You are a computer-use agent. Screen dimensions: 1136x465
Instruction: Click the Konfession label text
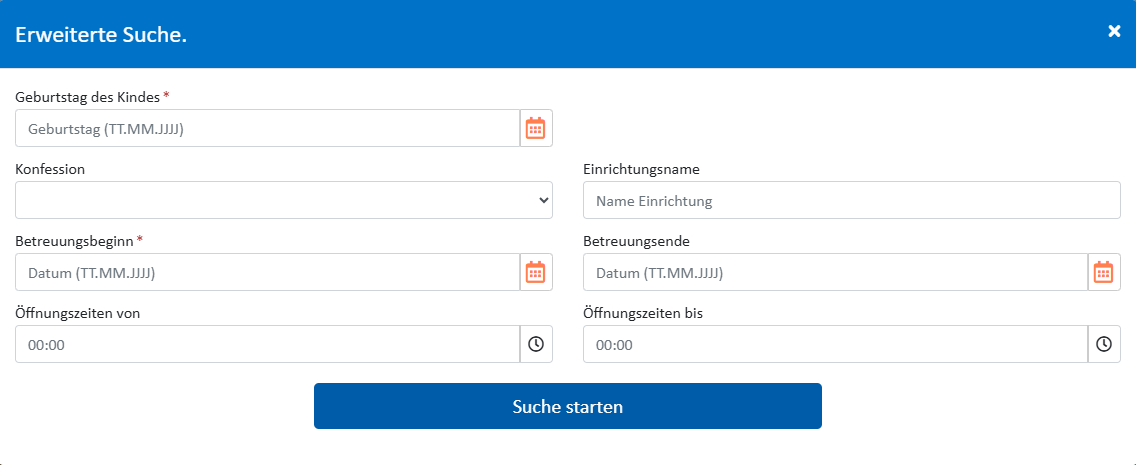(x=50, y=169)
